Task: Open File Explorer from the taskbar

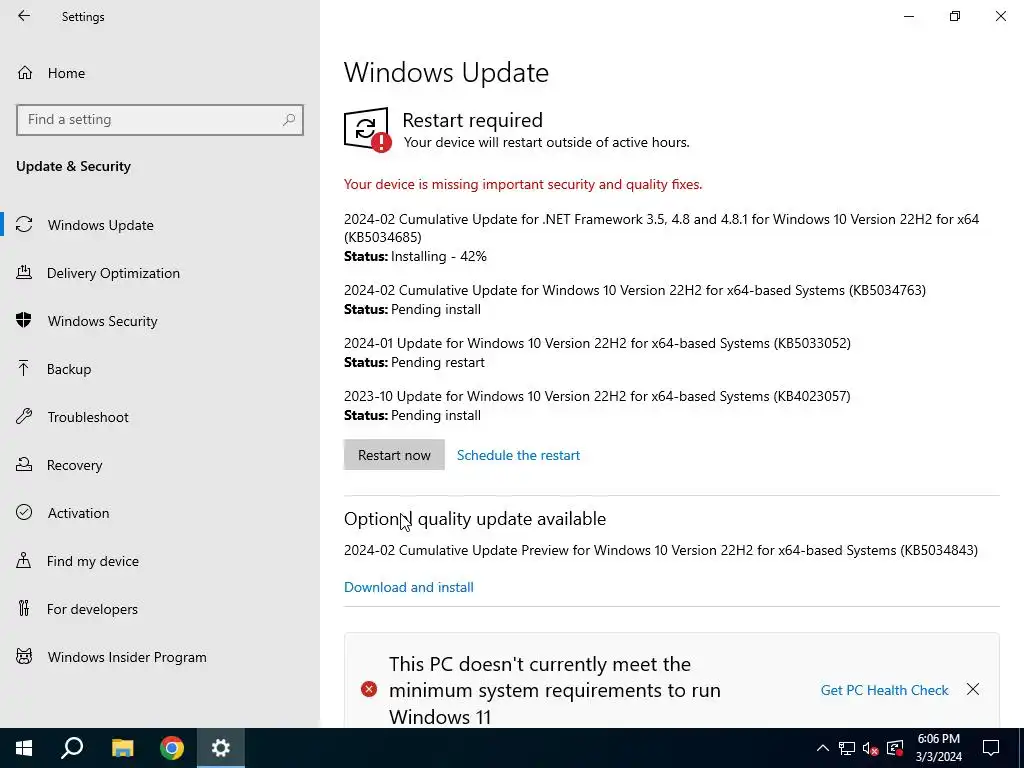Action: (x=122, y=748)
